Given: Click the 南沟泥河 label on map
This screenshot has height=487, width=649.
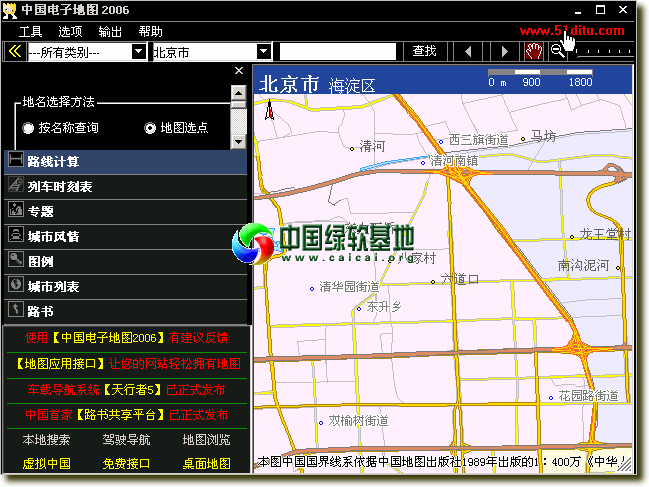Looking at the screenshot, I should coord(583,265).
